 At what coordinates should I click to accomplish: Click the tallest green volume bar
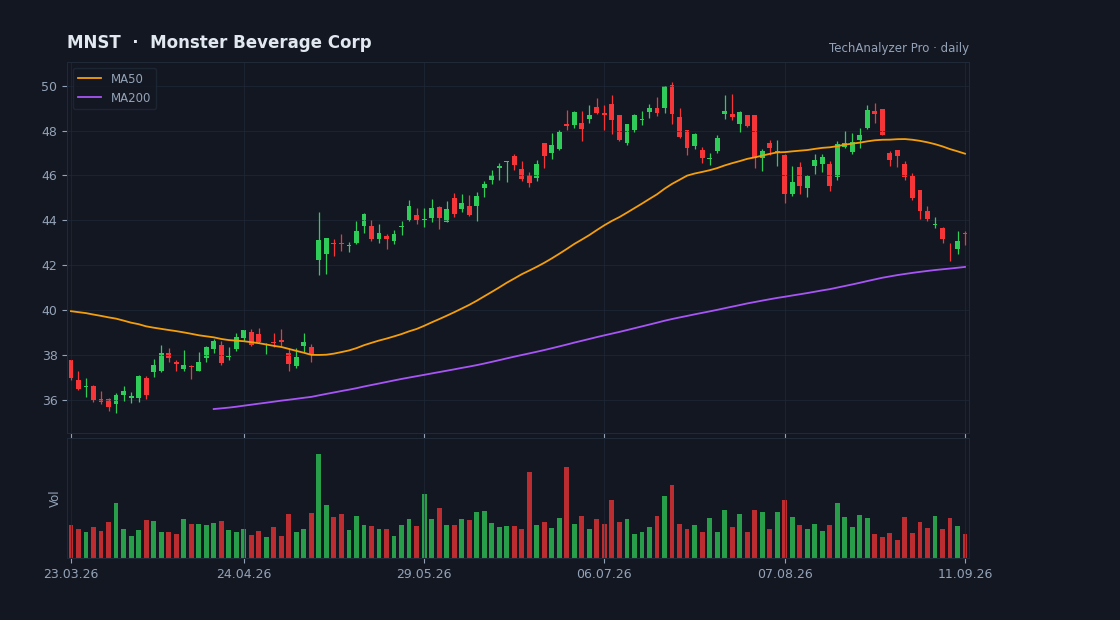(x=319, y=506)
